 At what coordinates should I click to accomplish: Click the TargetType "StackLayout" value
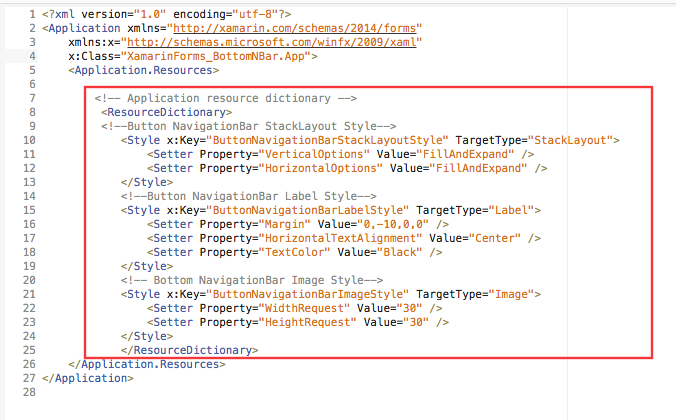click(572, 140)
